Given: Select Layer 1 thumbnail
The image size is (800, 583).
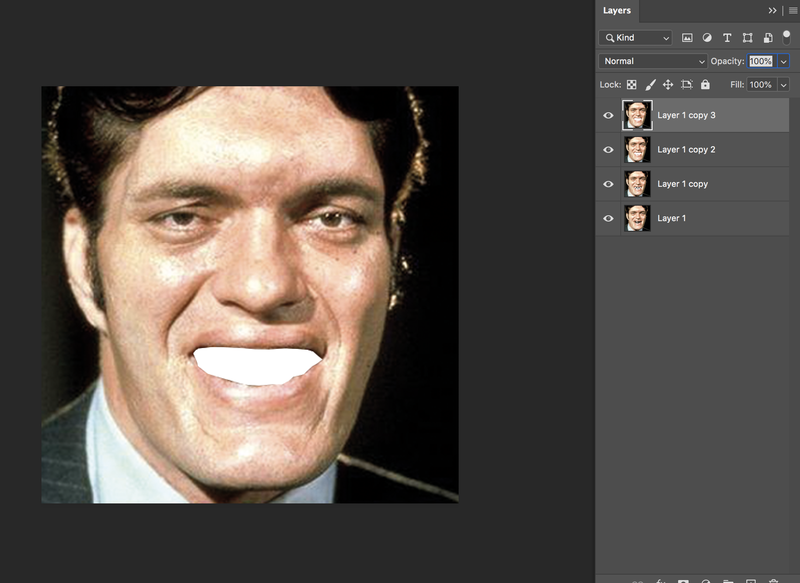Looking at the screenshot, I should tap(637, 218).
